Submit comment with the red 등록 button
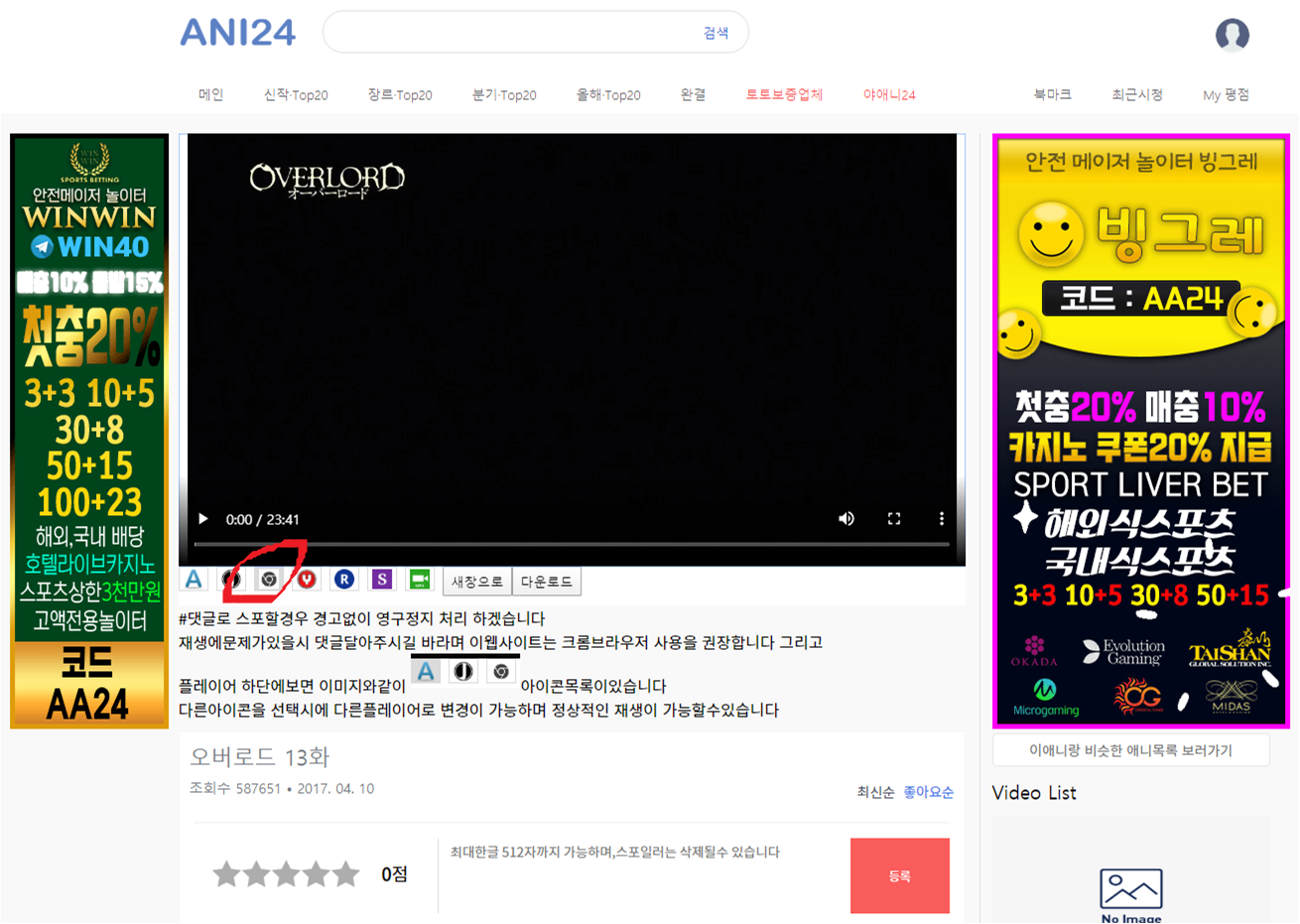The image size is (1300, 924). [900, 875]
